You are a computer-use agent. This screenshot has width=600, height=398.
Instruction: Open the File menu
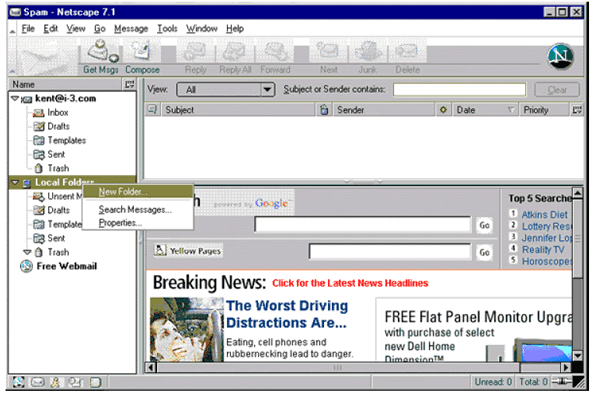[x=28, y=29]
